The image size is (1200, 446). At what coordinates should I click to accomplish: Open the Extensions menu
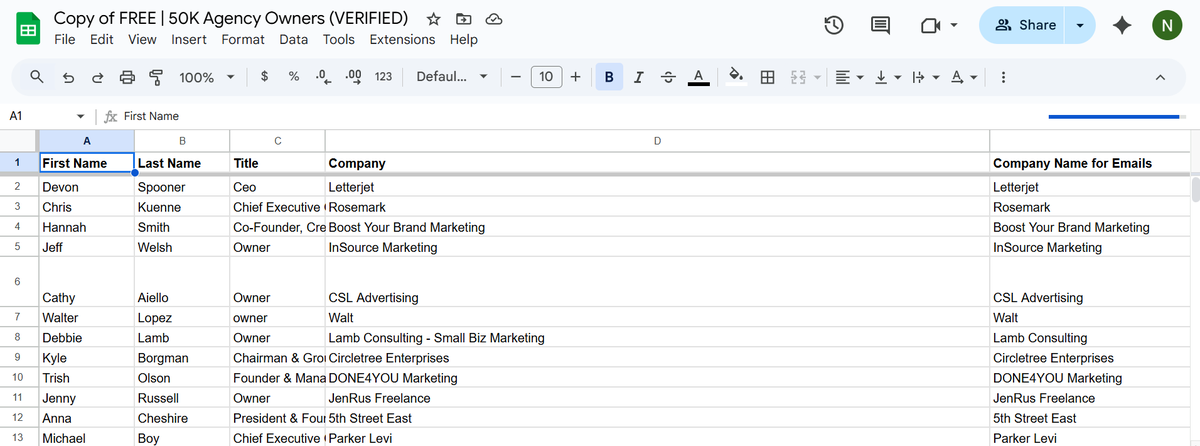click(x=402, y=39)
